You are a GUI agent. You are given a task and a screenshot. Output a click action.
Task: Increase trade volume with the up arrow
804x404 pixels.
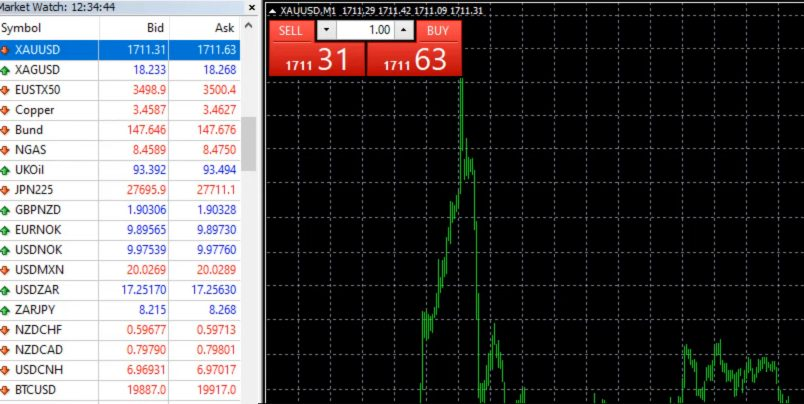tap(402, 31)
